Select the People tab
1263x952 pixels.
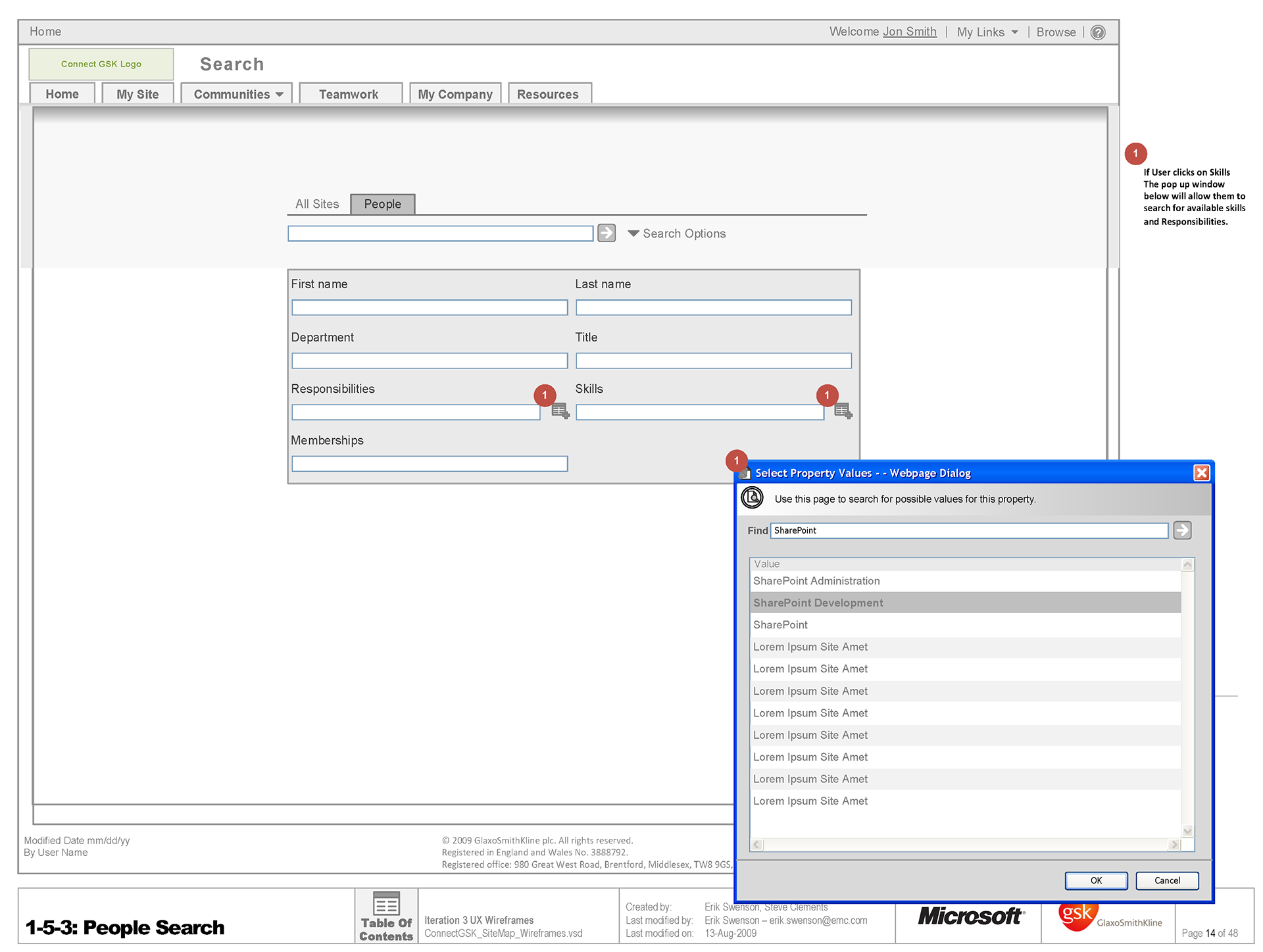(x=382, y=204)
